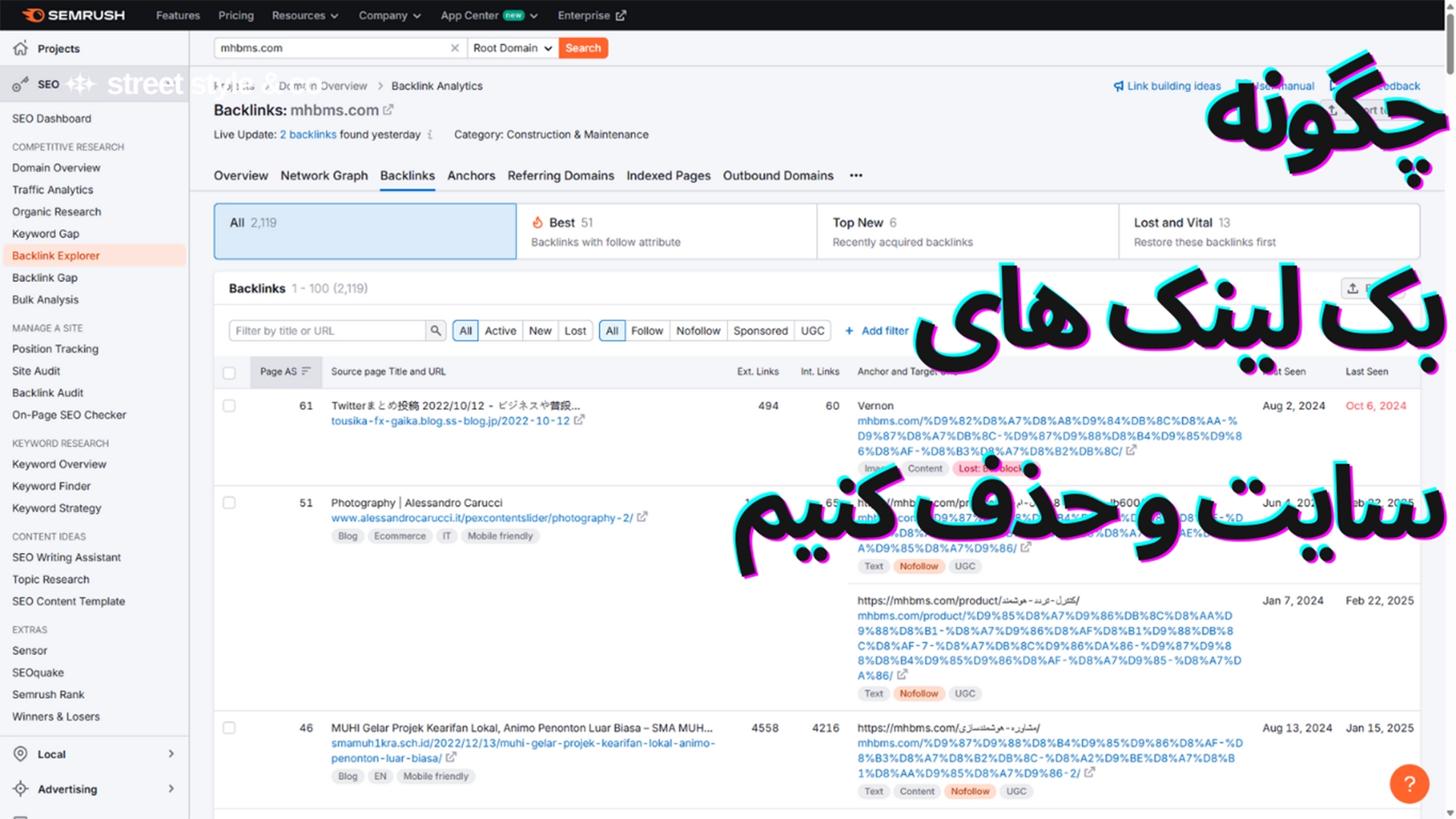Select the Nofollow link-type filter
This screenshot has width=1456, height=819.
click(x=698, y=331)
